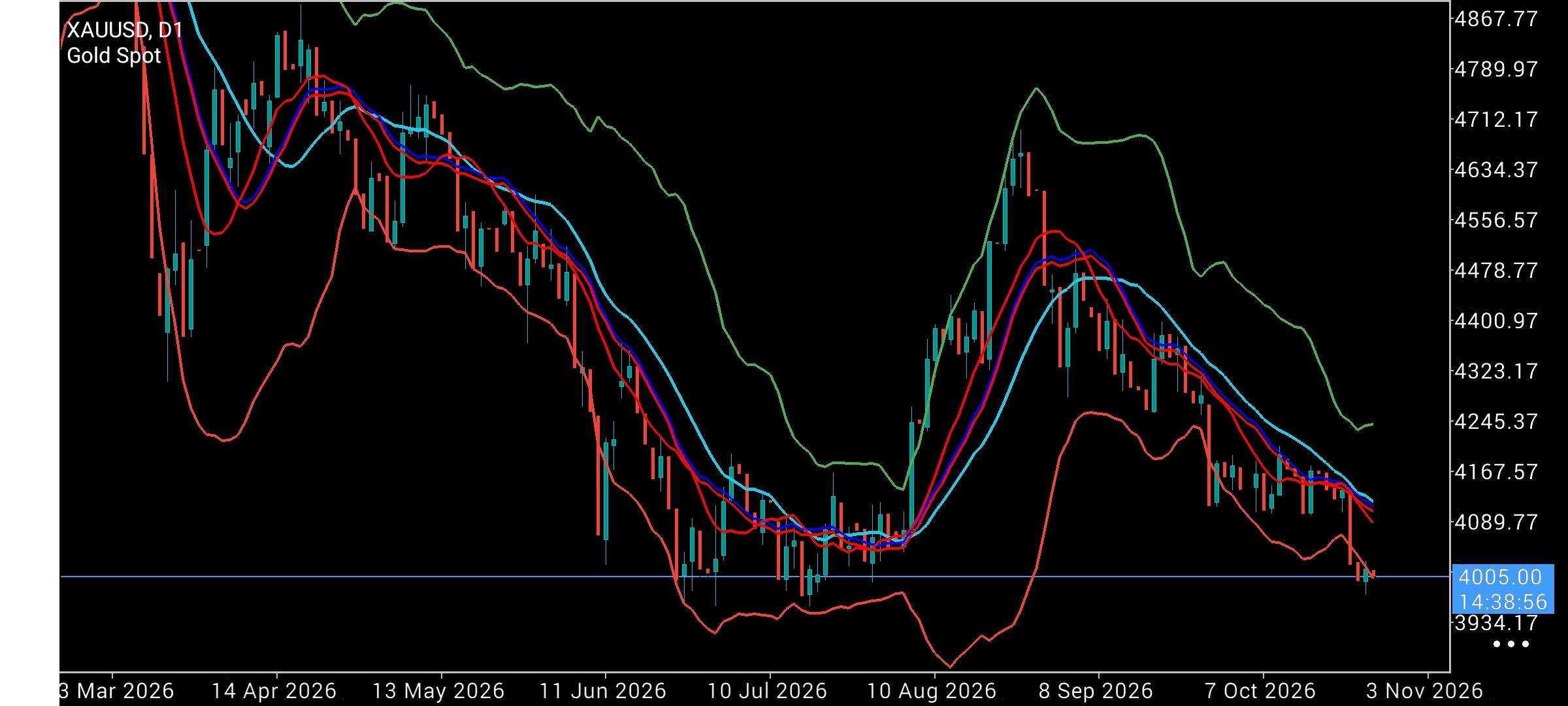1568x706 pixels.
Task: Click the candle countdown timer 14:38:56
Action: pos(1503,602)
